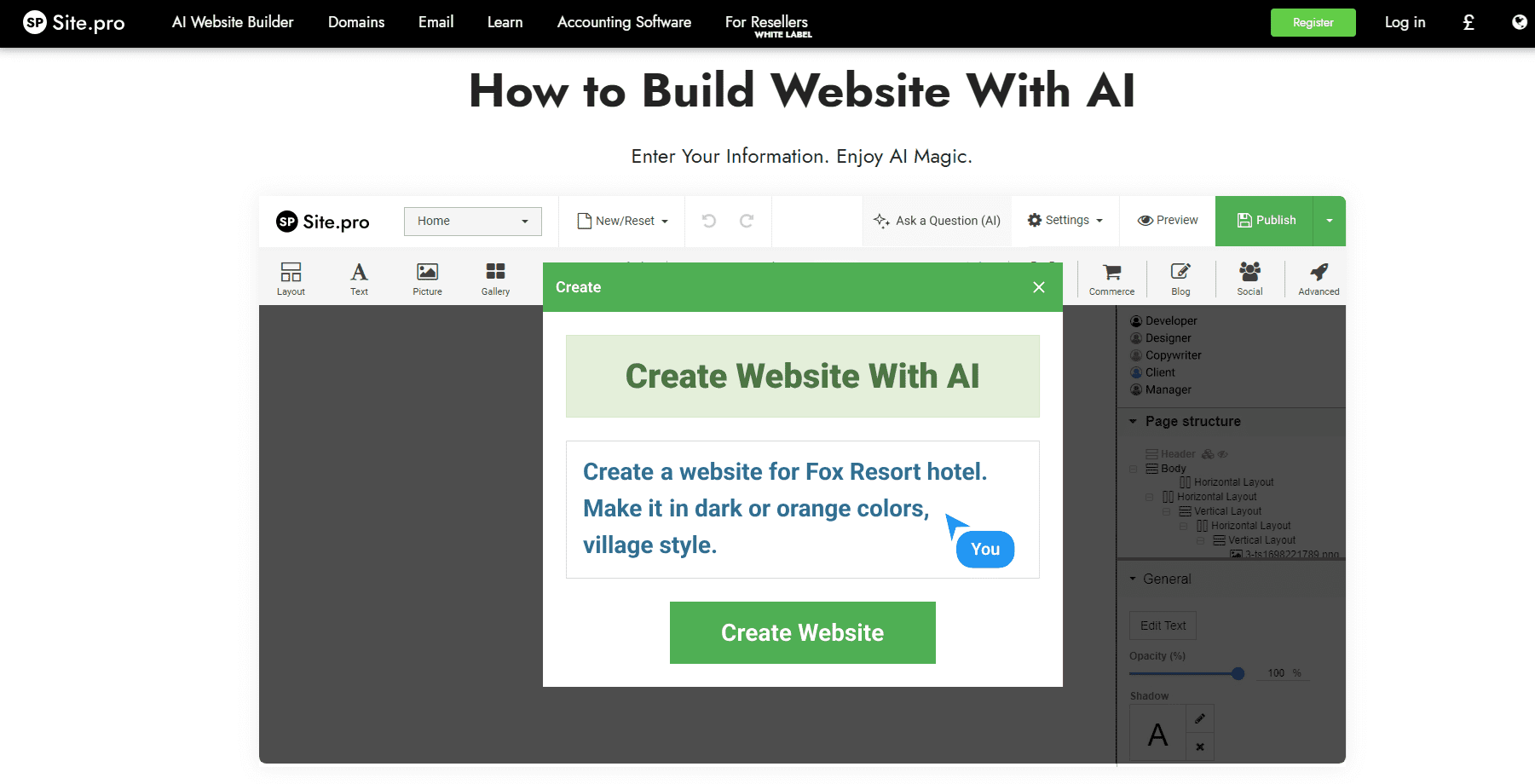The width and height of the screenshot is (1535, 784).
Task: Click the green Create Website button
Action: coord(802,632)
